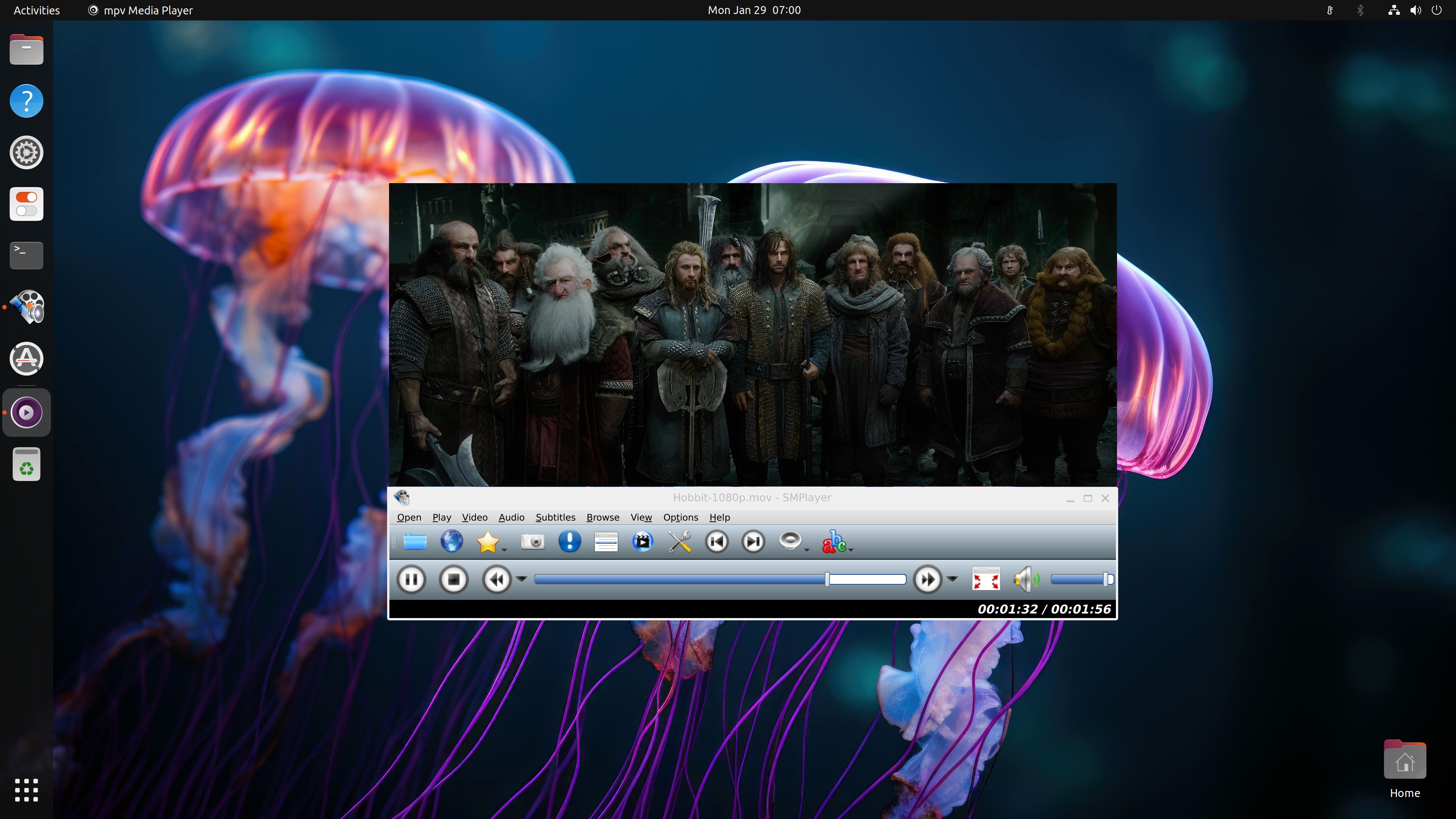Fast forward with the forward button
Image resolution: width=1456 pixels, height=819 pixels.
pos(927,579)
